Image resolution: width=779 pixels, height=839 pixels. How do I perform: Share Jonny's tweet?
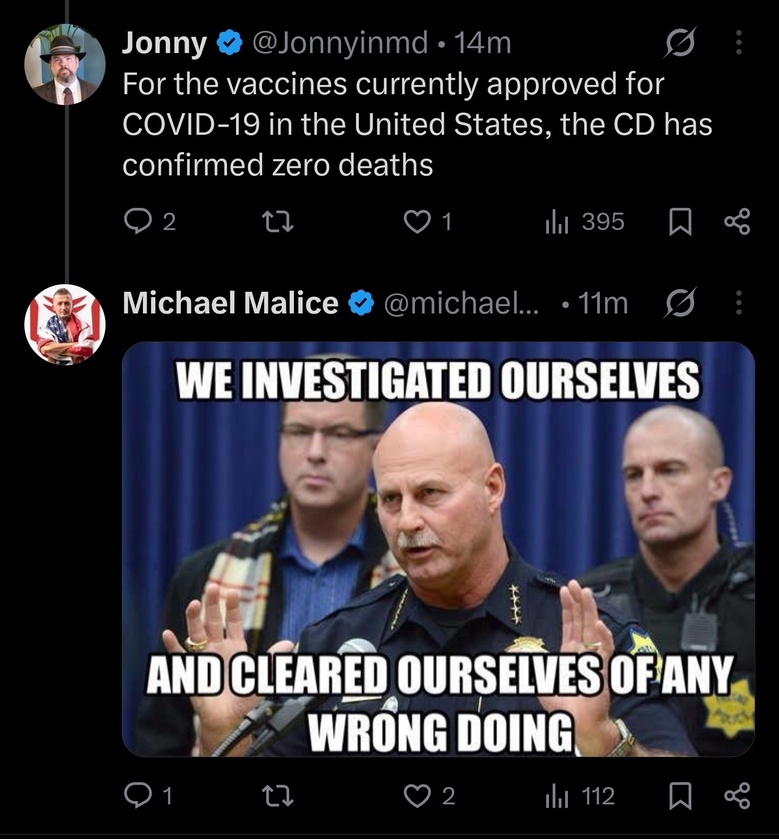[x=737, y=222]
